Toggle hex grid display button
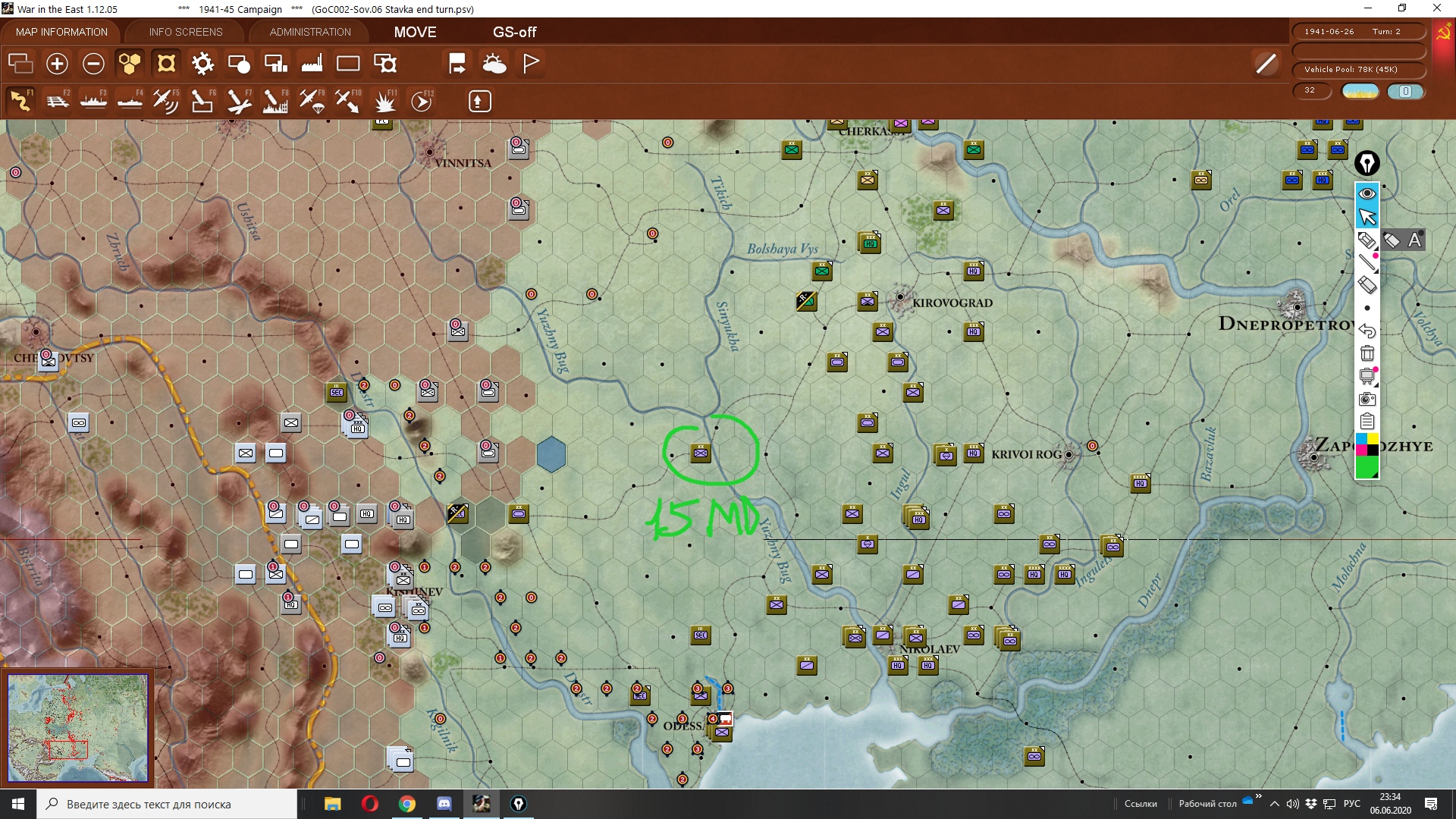The image size is (1456, 819). [x=130, y=64]
